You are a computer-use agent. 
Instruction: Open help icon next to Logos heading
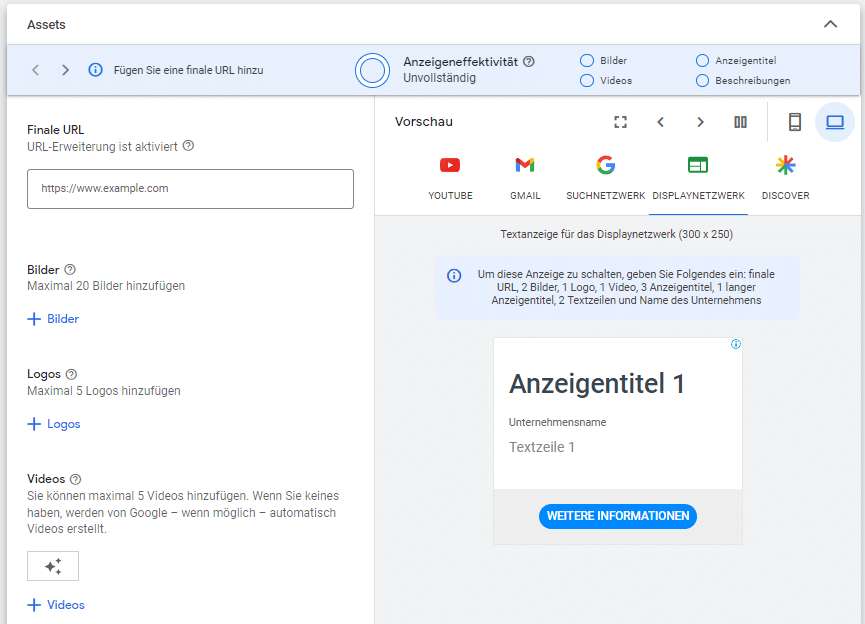point(71,375)
